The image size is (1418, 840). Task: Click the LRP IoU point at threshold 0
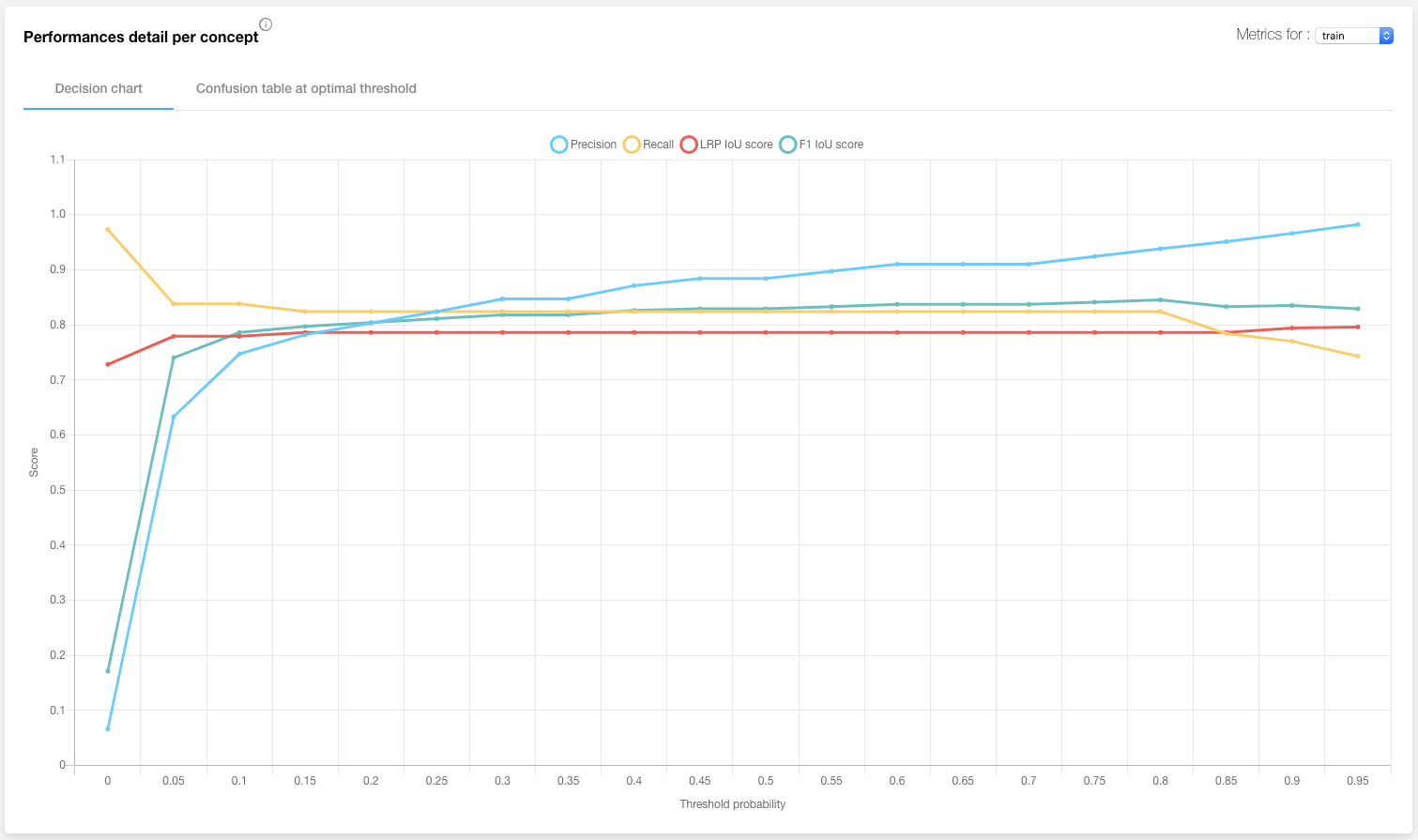(x=108, y=364)
